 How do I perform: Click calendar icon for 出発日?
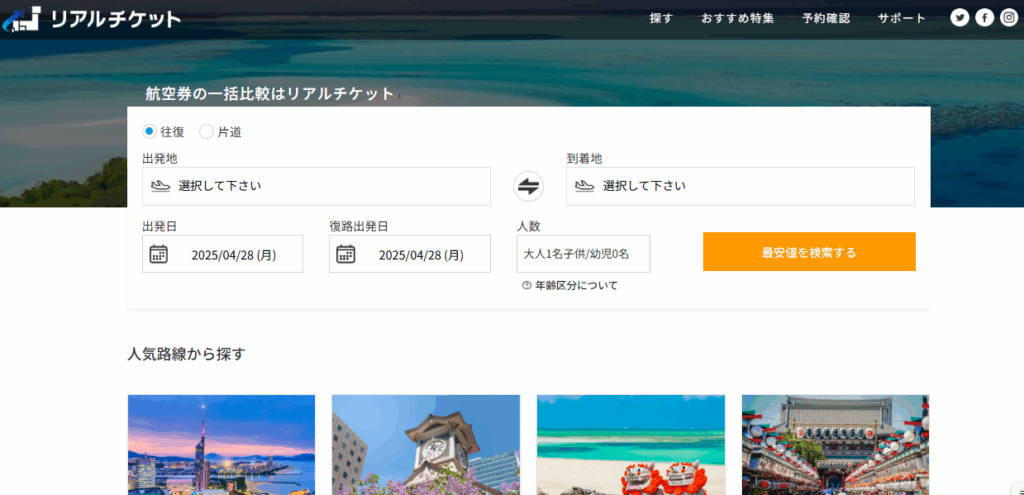pyautogui.click(x=159, y=254)
